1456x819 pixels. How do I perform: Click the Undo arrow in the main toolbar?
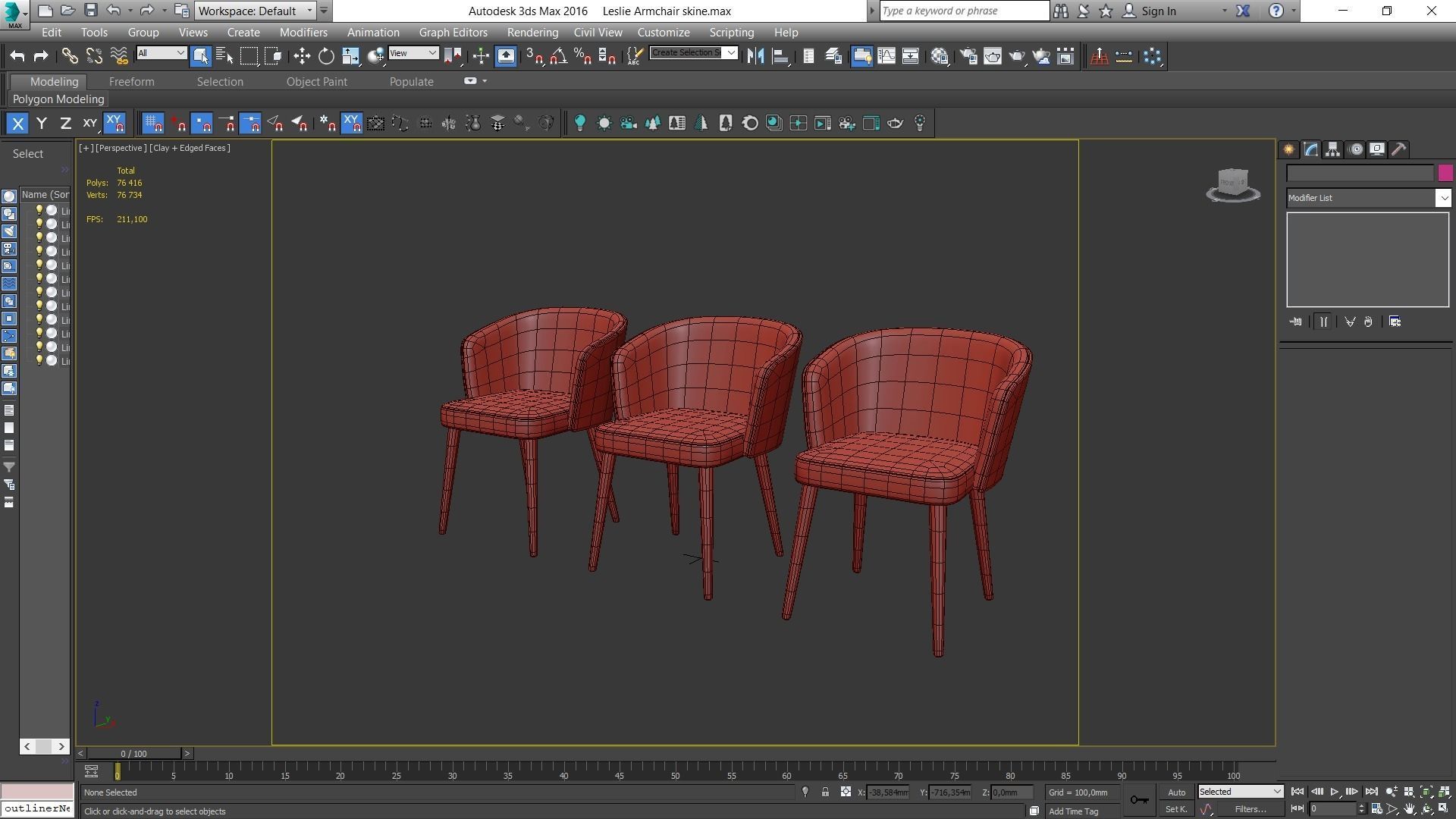point(17,56)
